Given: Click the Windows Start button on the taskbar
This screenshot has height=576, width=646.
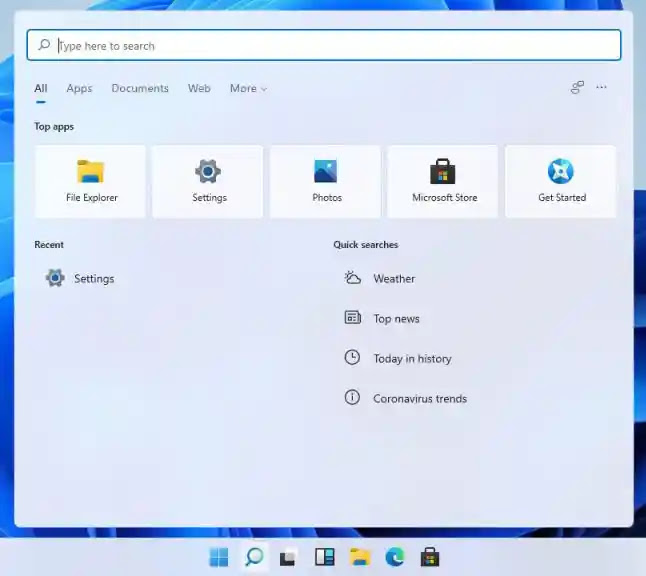Looking at the screenshot, I should click(219, 557).
